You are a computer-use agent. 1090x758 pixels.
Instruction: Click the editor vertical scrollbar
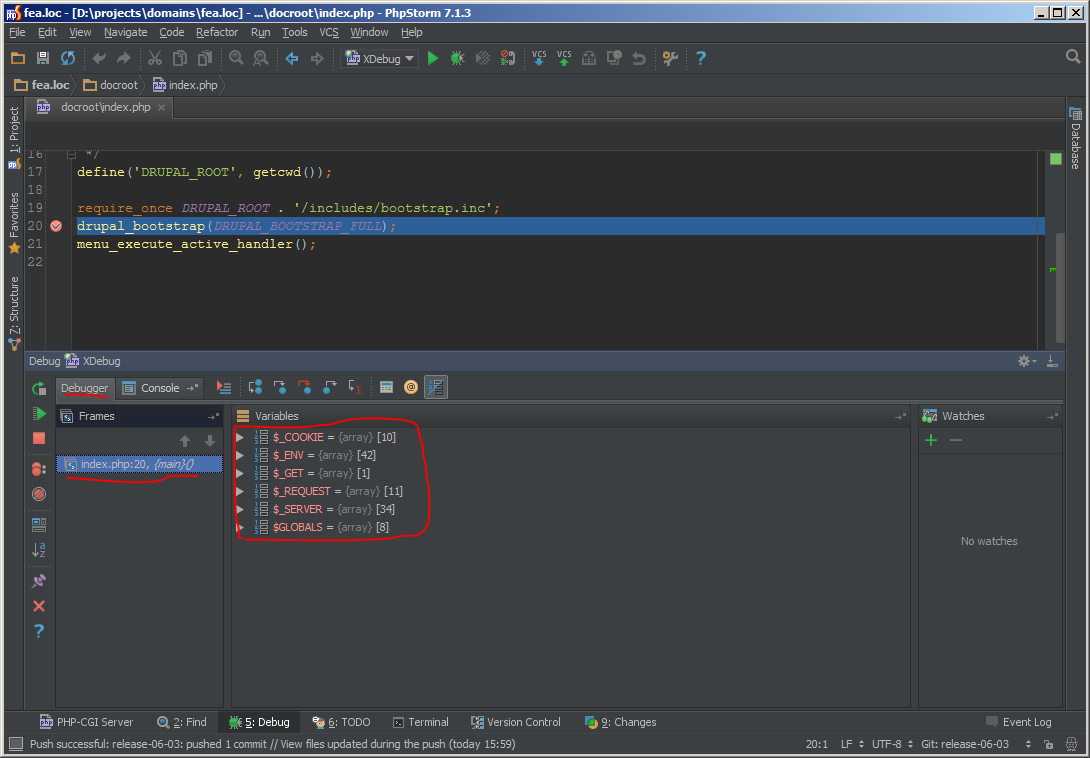click(x=1060, y=288)
